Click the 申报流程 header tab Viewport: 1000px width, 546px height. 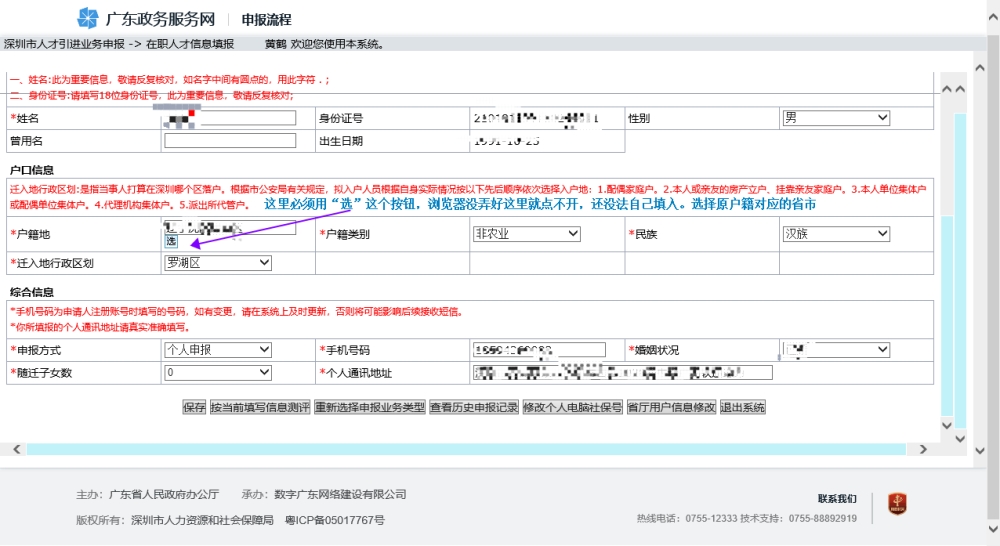pos(267,20)
